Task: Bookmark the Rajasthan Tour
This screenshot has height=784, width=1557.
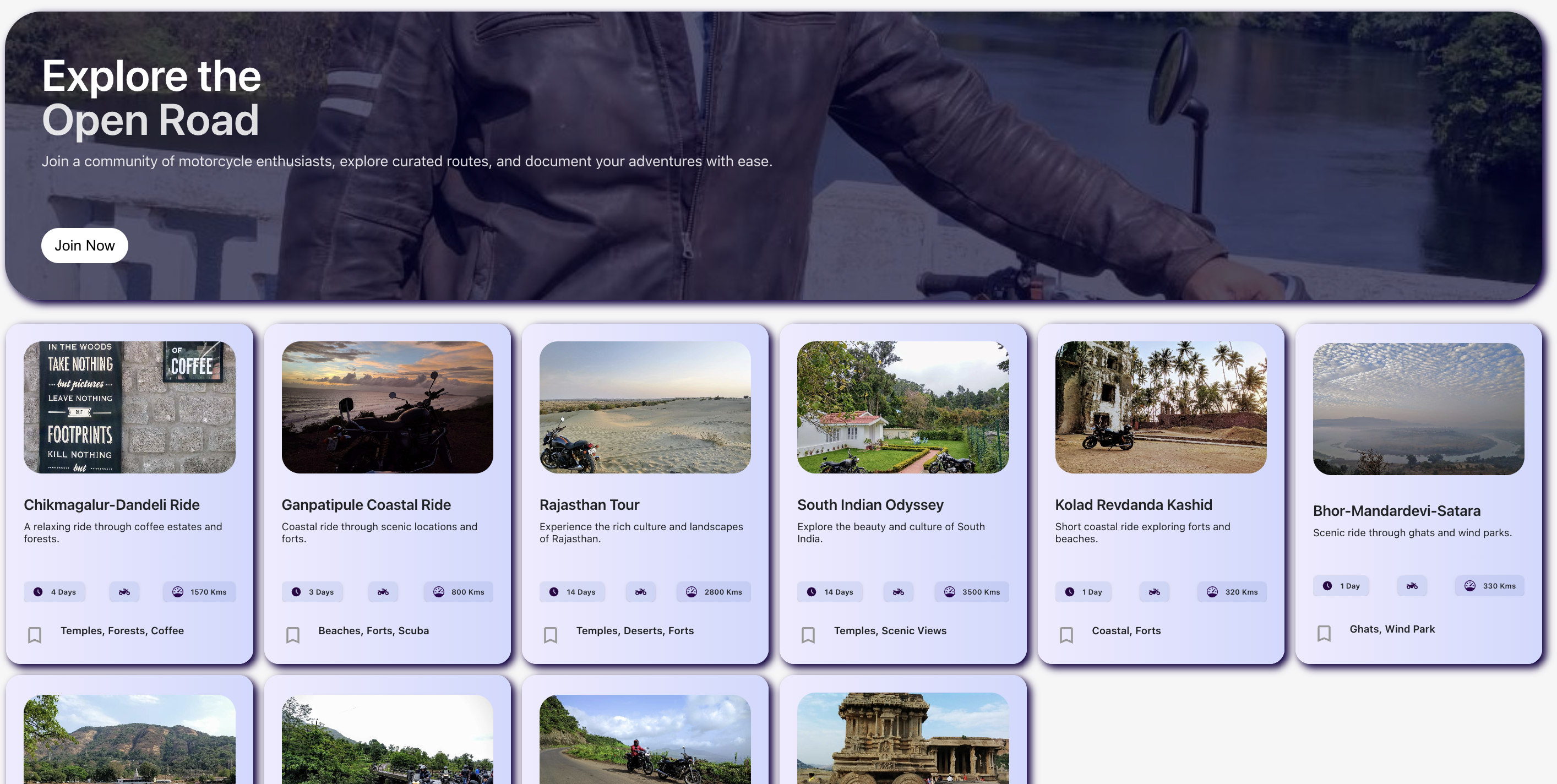Action: pos(551,635)
